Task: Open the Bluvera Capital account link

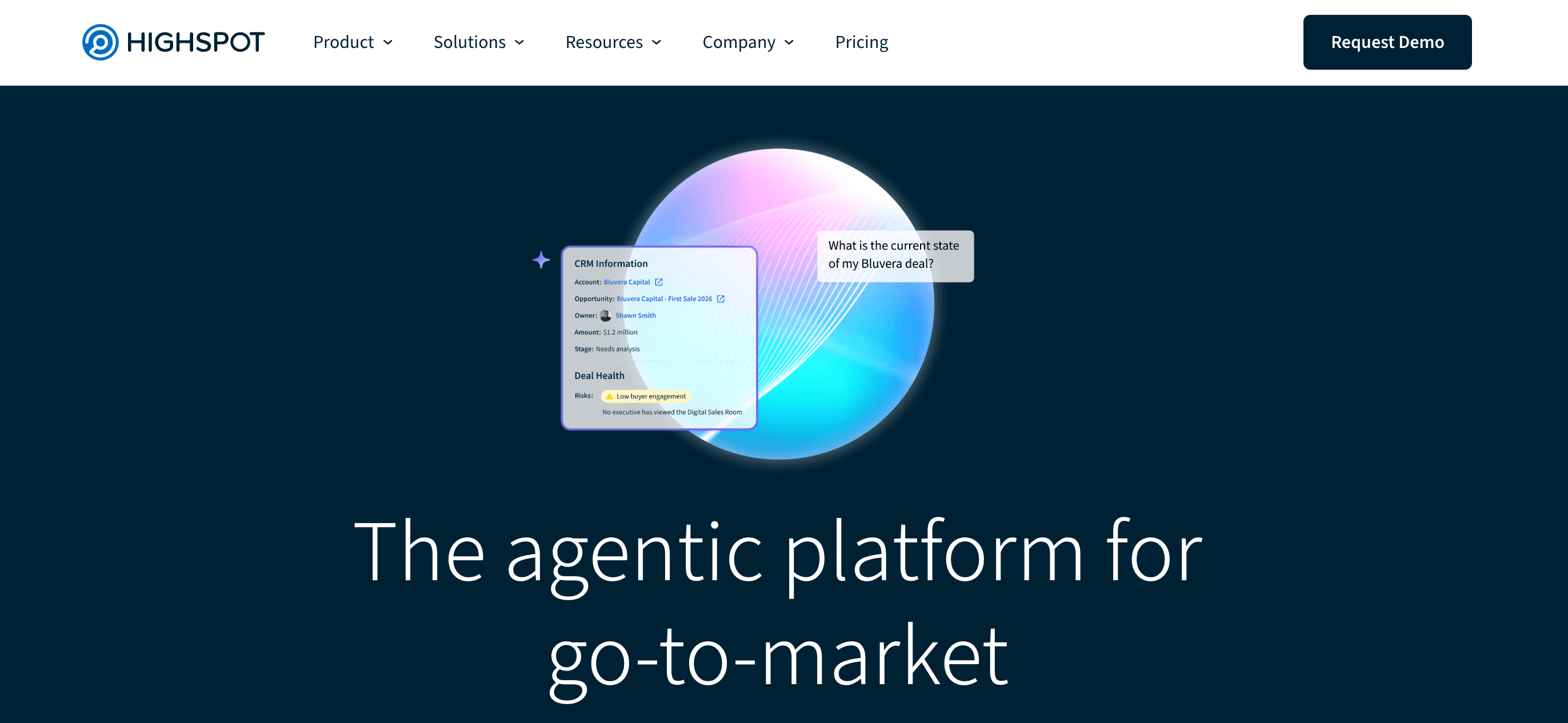Action: coord(626,282)
